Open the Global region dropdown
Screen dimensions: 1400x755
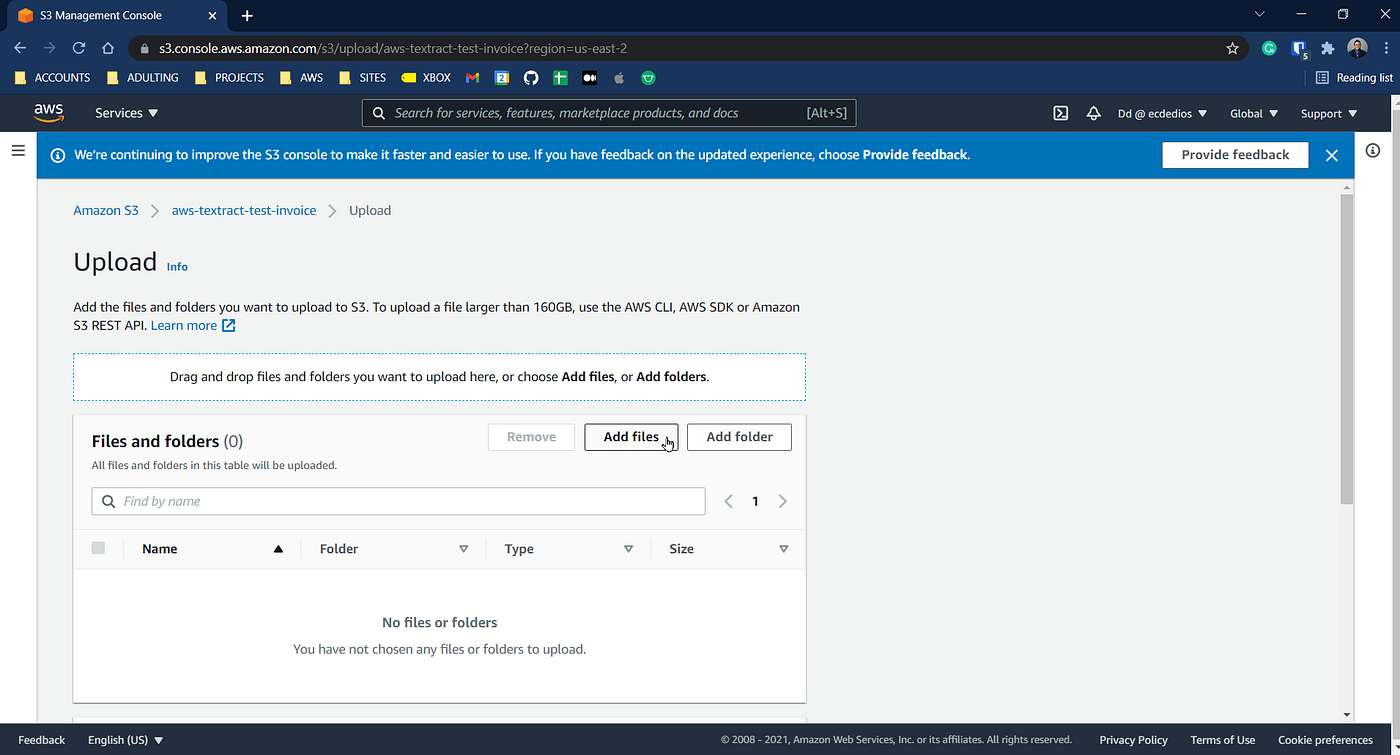[x=1254, y=113]
